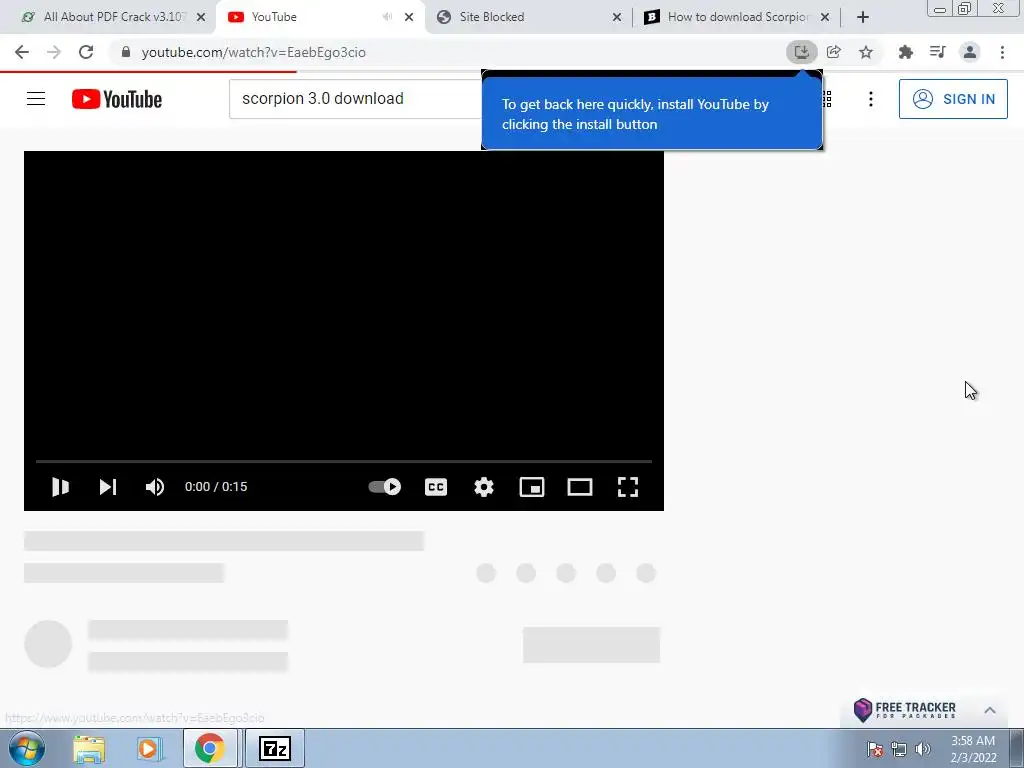Image resolution: width=1024 pixels, height=768 pixels.
Task: Switch to All About PDF Crack tab
Action: pos(108,17)
